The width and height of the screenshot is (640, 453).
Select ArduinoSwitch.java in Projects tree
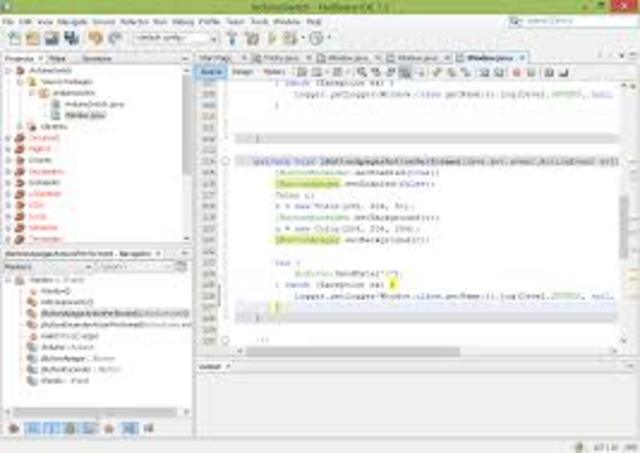[x=94, y=104]
